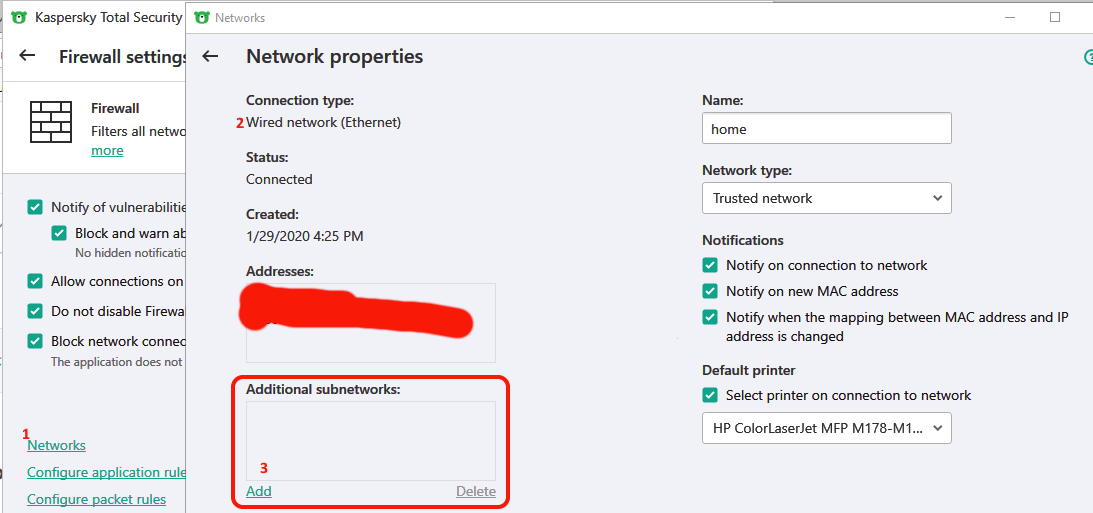Toggle Notify on connection to network
Viewport: 1093px width, 513px height.
710,266
